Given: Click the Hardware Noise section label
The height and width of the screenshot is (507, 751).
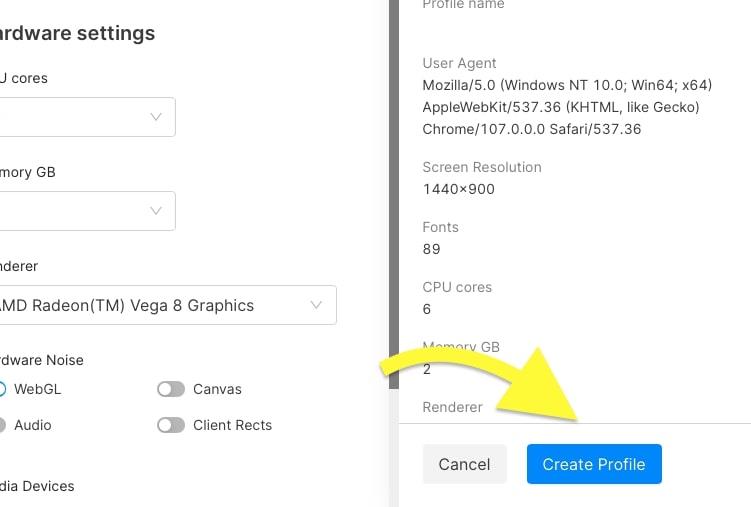Looking at the screenshot, I should click(42, 360).
